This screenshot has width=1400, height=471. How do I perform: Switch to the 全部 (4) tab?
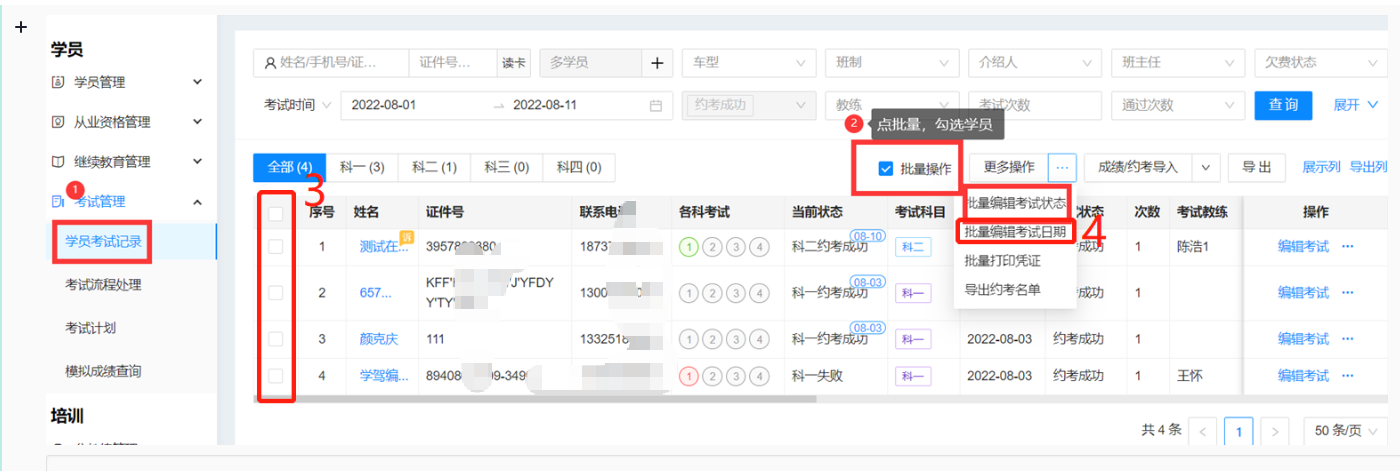(290, 168)
